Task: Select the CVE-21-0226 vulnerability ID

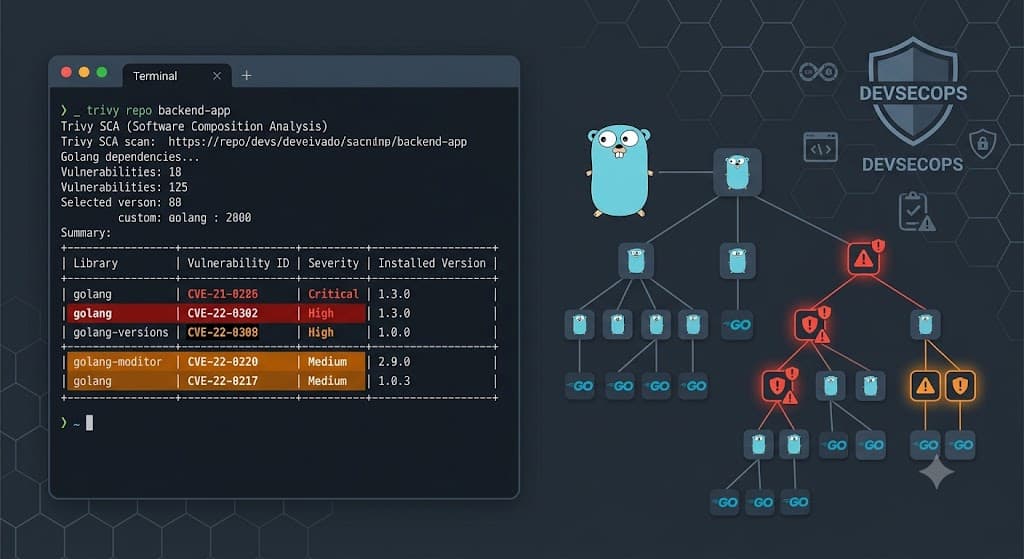Action: [x=222, y=294]
